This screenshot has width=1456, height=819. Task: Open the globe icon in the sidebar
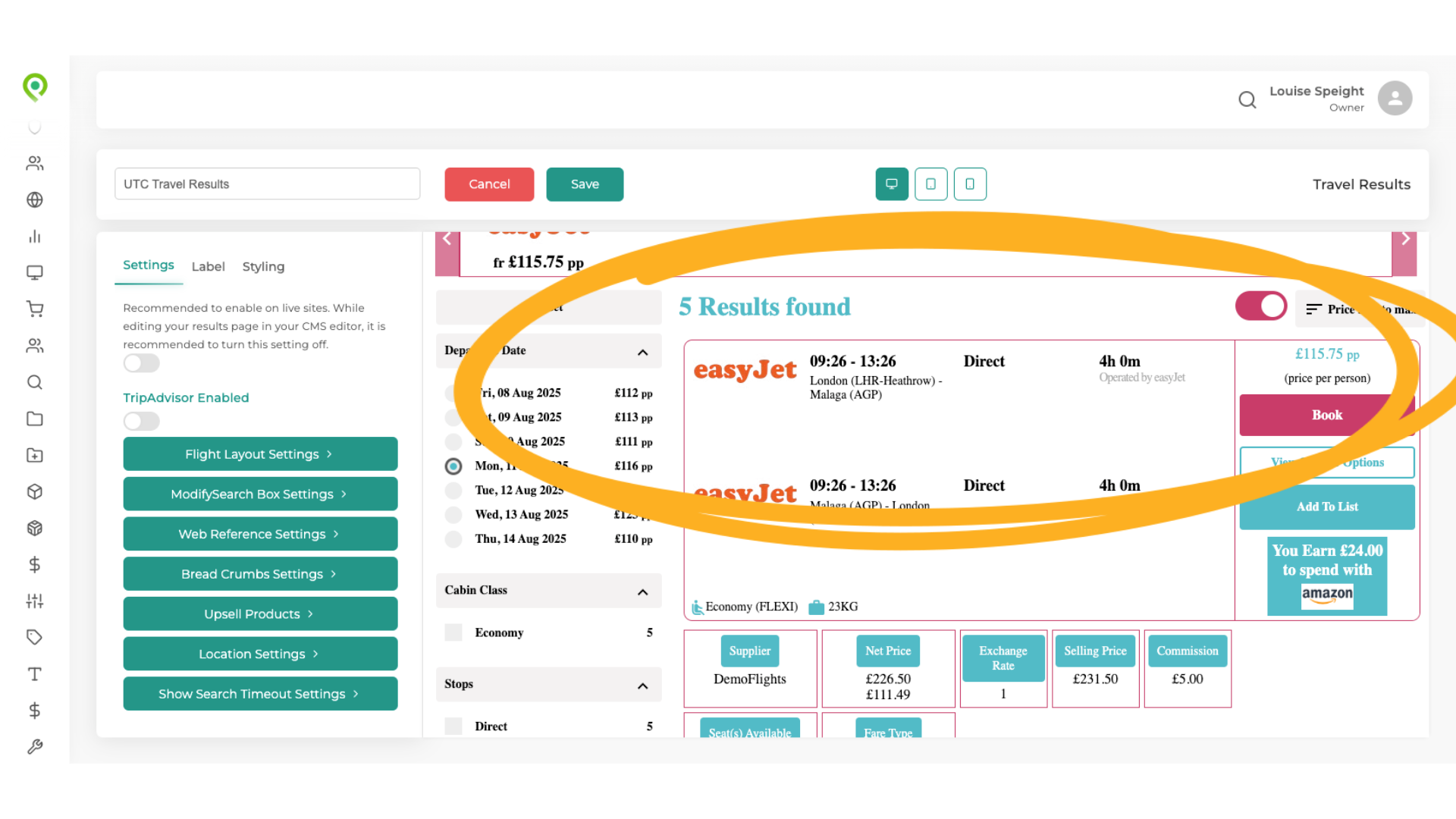[35, 200]
